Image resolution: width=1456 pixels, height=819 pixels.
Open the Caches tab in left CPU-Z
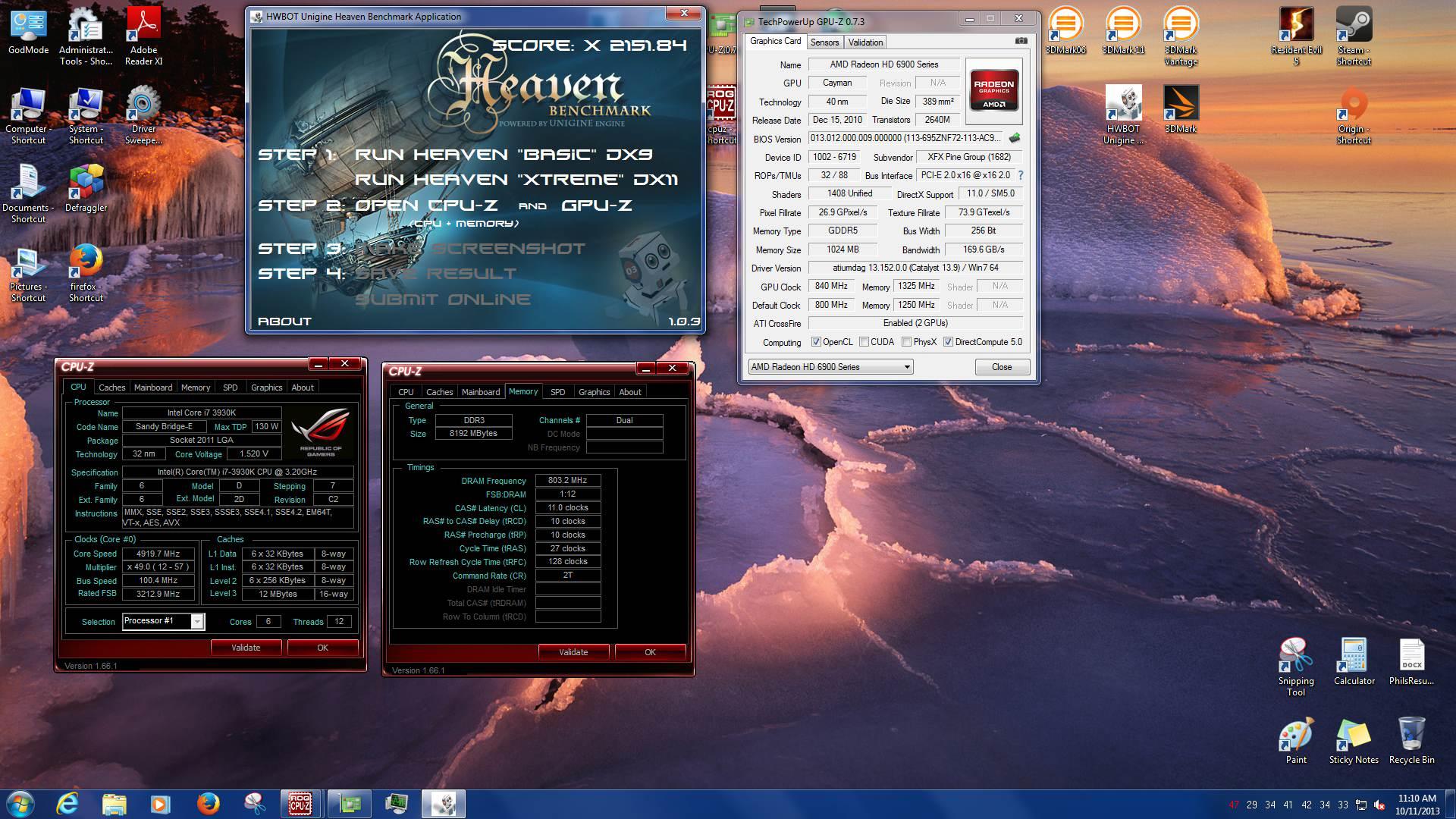click(x=112, y=388)
